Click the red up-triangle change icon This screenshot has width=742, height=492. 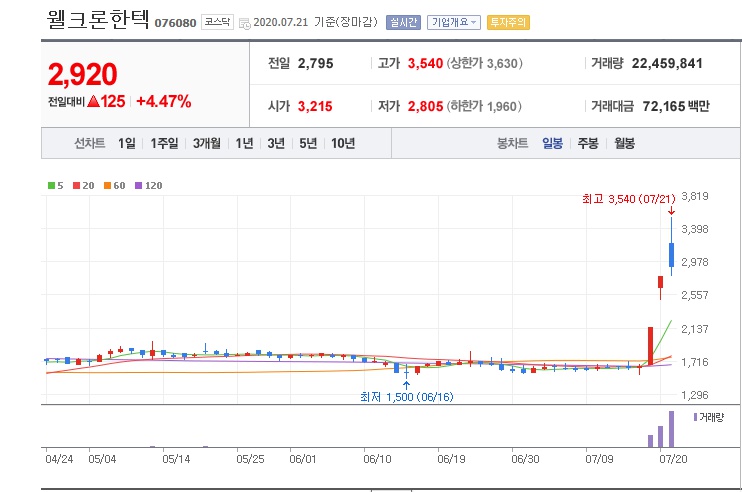pyautogui.click(x=94, y=101)
